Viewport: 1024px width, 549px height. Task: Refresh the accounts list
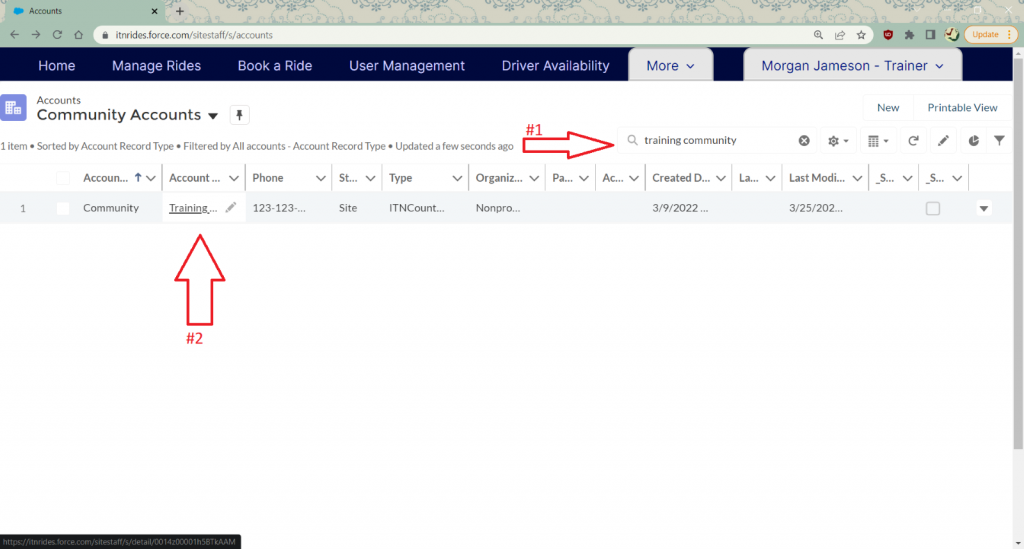913,141
